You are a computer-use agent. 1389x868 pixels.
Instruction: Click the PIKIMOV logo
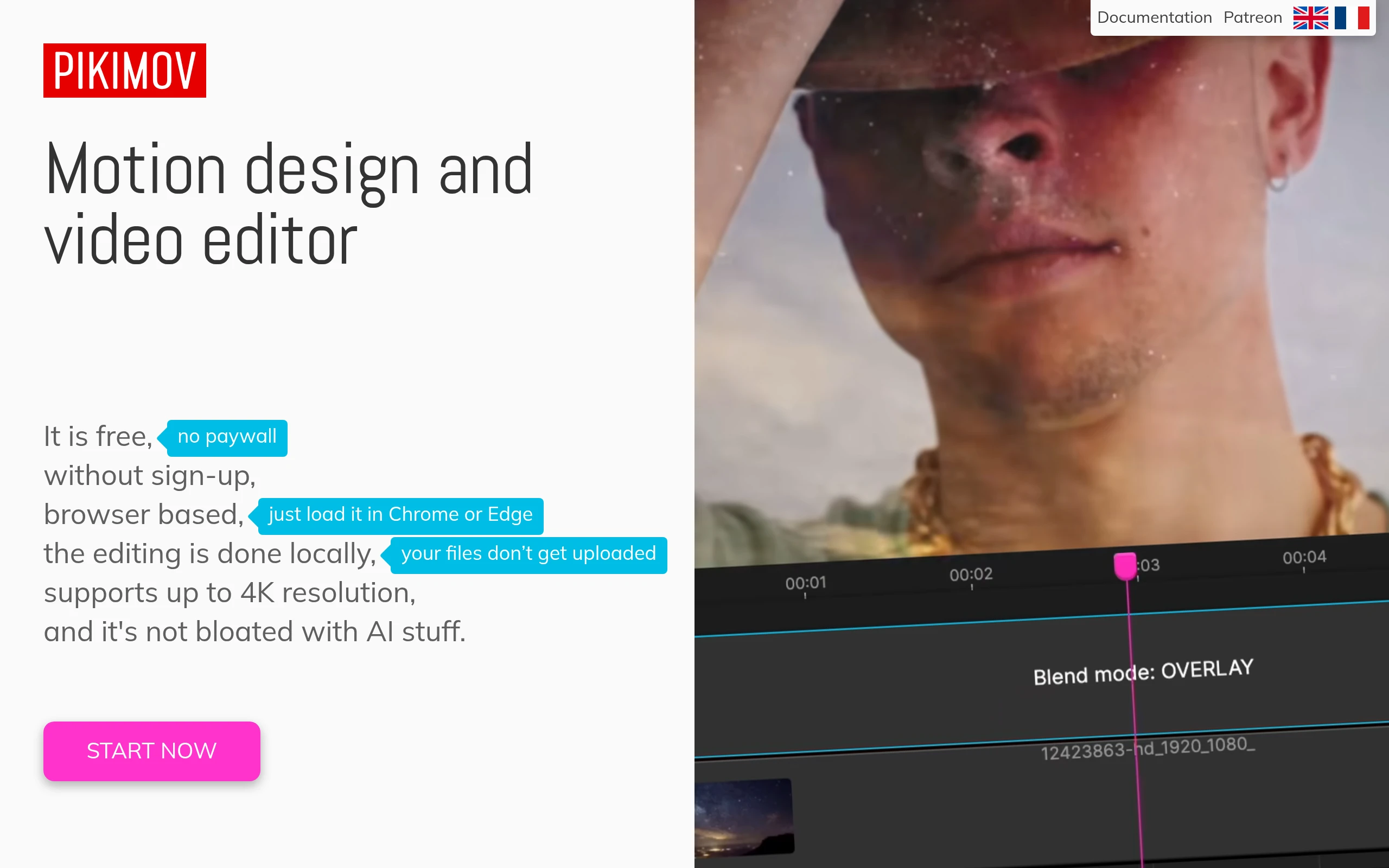click(x=125, y=71)
